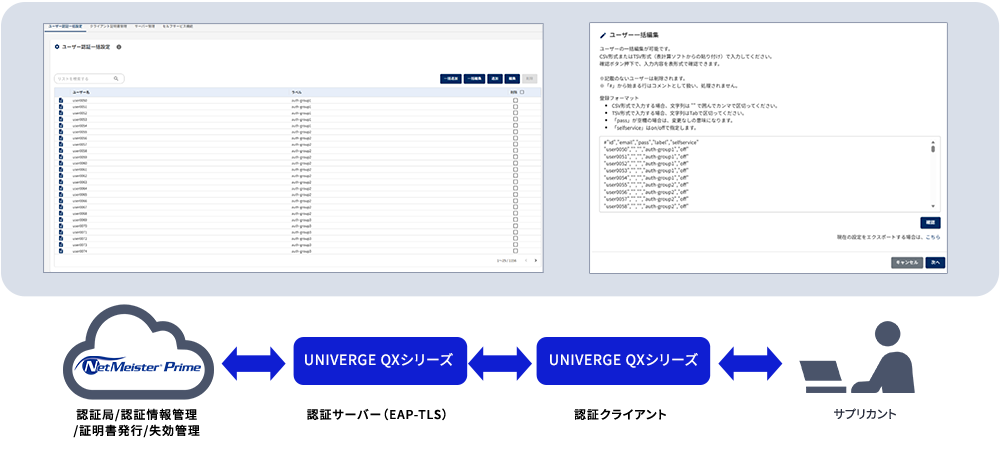The width and height of the screenshot is (1000, 450).
Task: Click the document icon for user0064
Action: pyautogui.click(x=61, y=188)
